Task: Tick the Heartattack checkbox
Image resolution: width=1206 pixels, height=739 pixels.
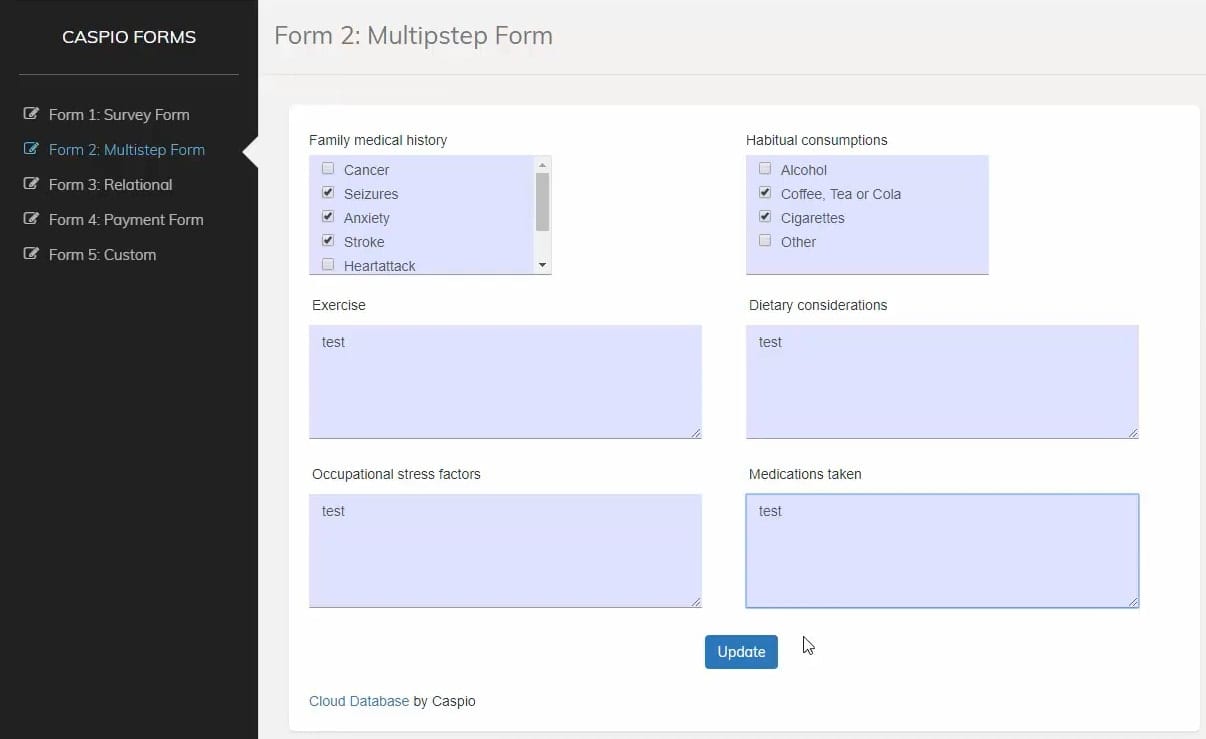Action: tap(328, 265)
